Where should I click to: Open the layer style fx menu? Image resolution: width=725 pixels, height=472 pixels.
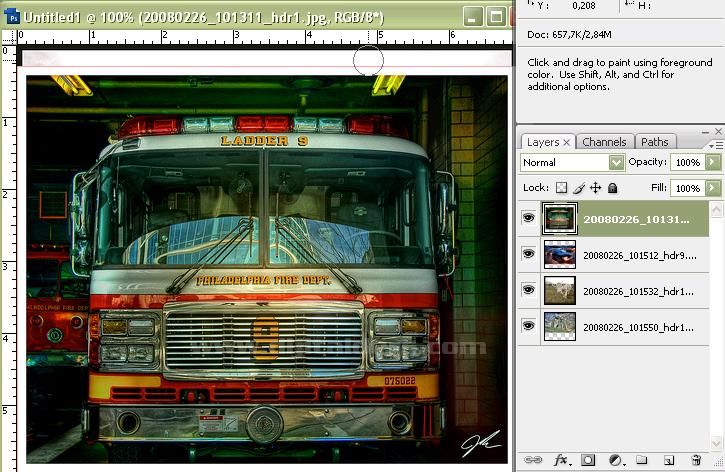(561, 460)
